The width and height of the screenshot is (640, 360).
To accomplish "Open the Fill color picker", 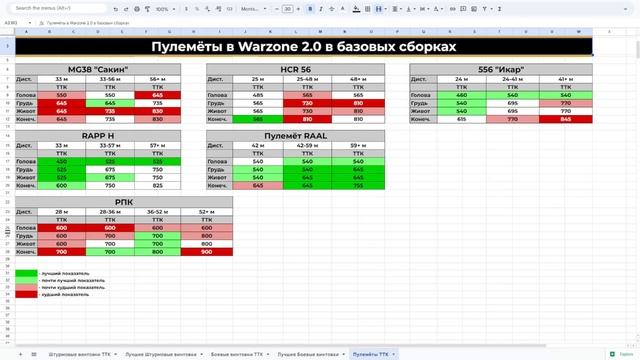I will point(356,9).
